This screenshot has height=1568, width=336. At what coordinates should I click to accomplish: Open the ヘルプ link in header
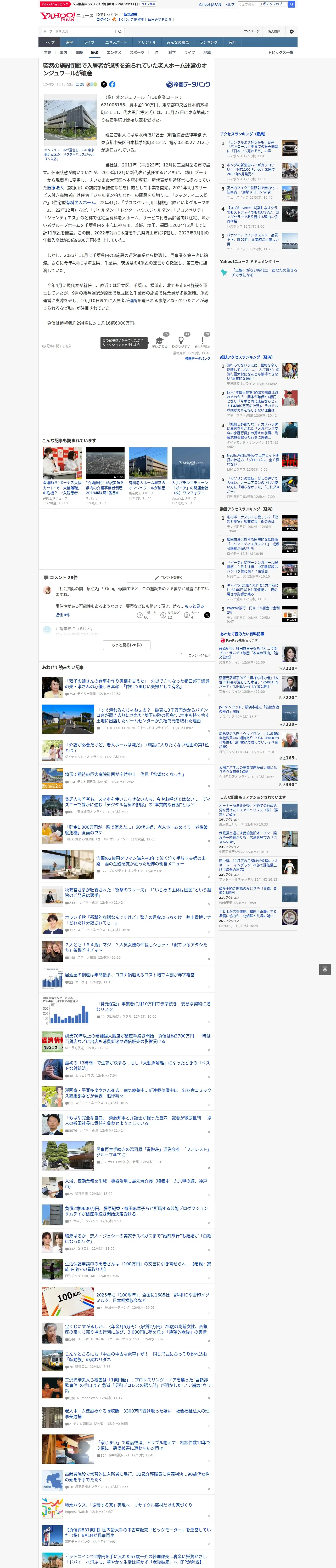229,4
